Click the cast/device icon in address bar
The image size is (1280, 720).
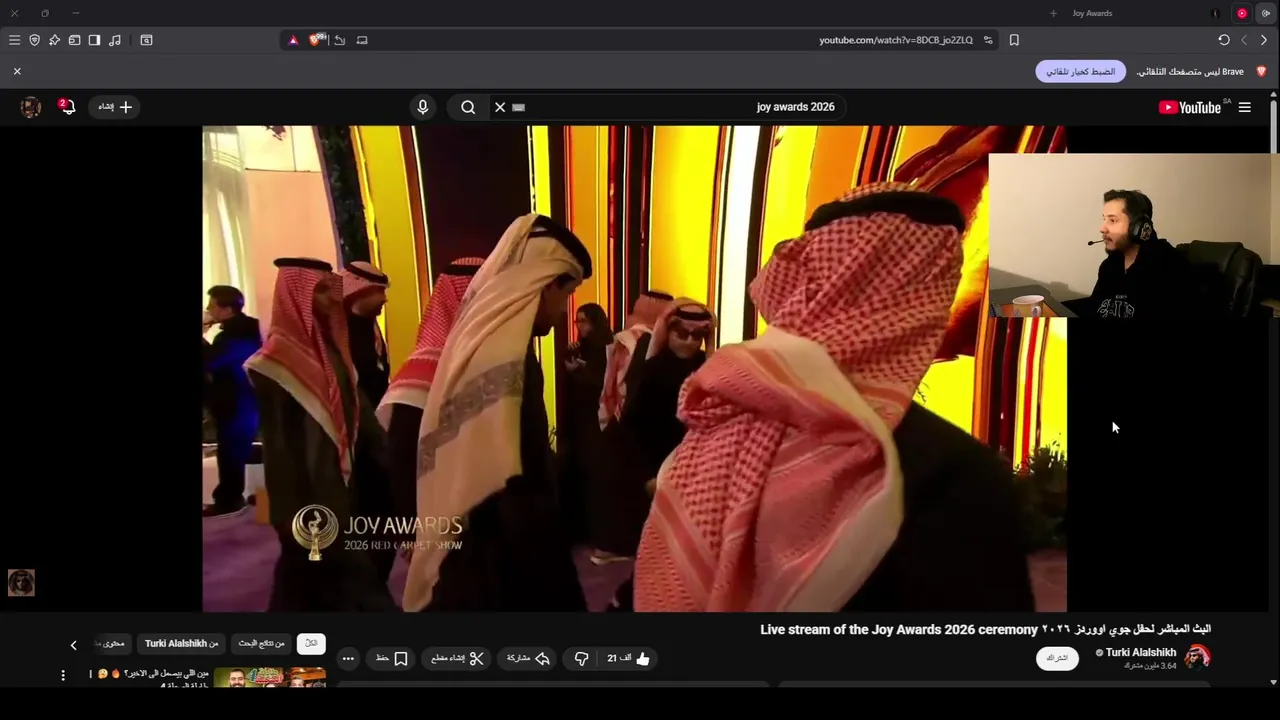pyautogui.click(x=362, y=40)
